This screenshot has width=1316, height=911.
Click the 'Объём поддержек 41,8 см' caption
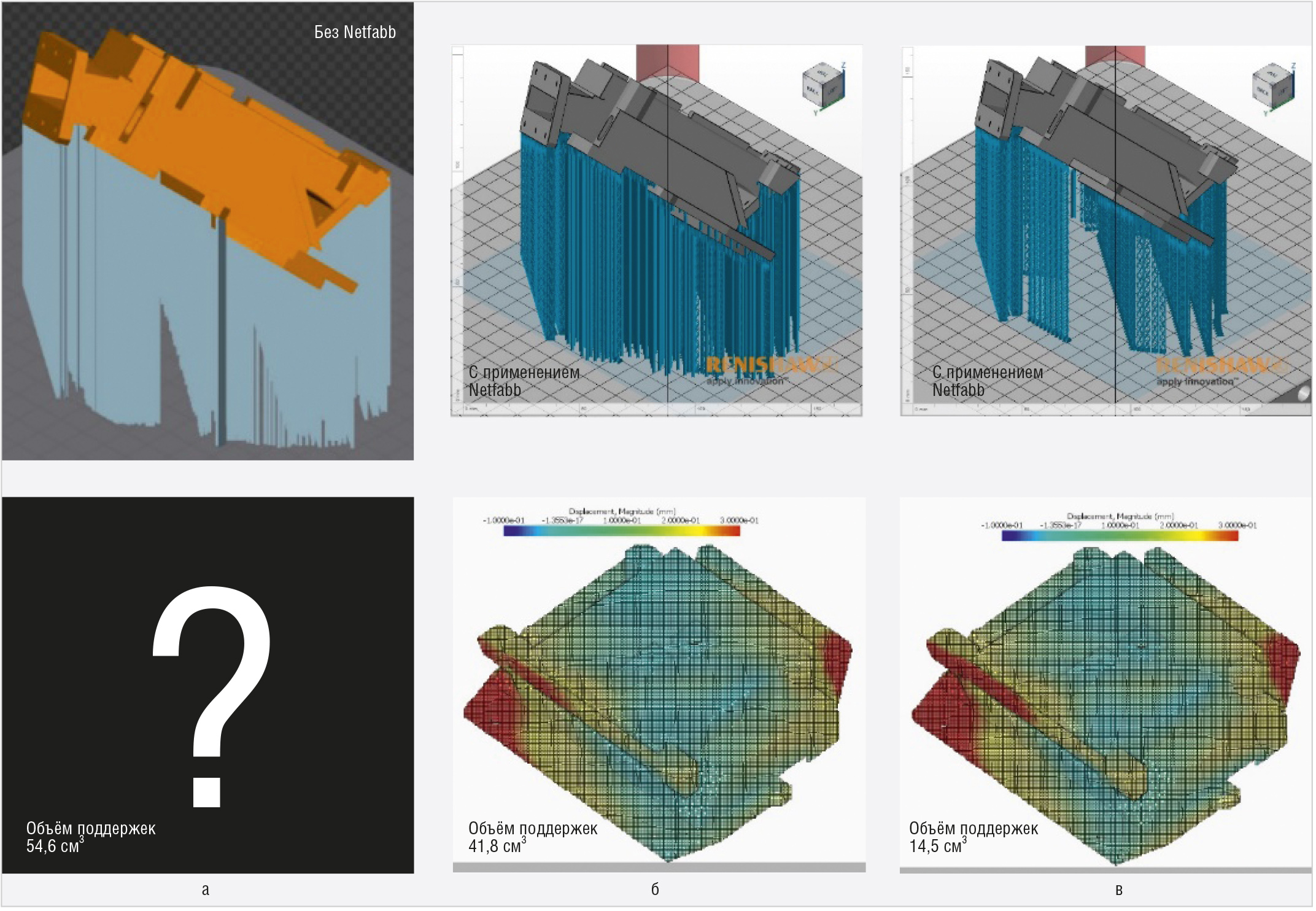(x=532, y=837)
